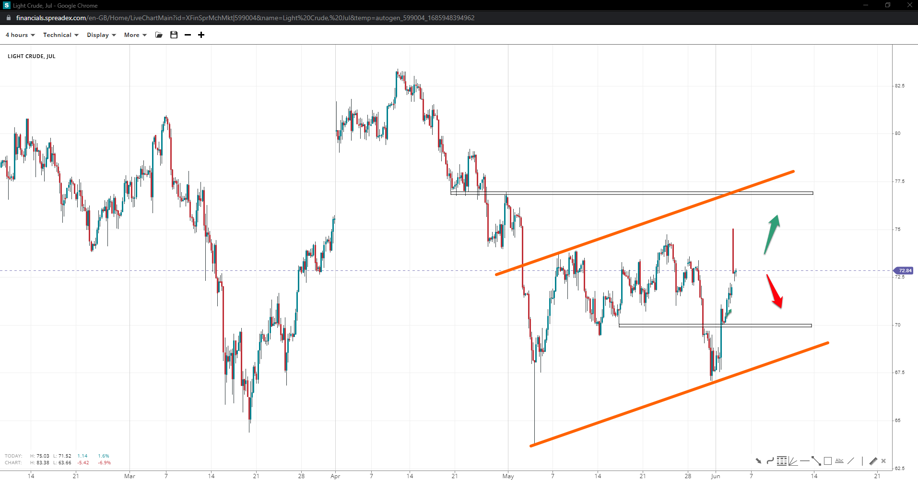
Task: Open the Technical indicators dropdown
Action: click(x=60, y=35)
